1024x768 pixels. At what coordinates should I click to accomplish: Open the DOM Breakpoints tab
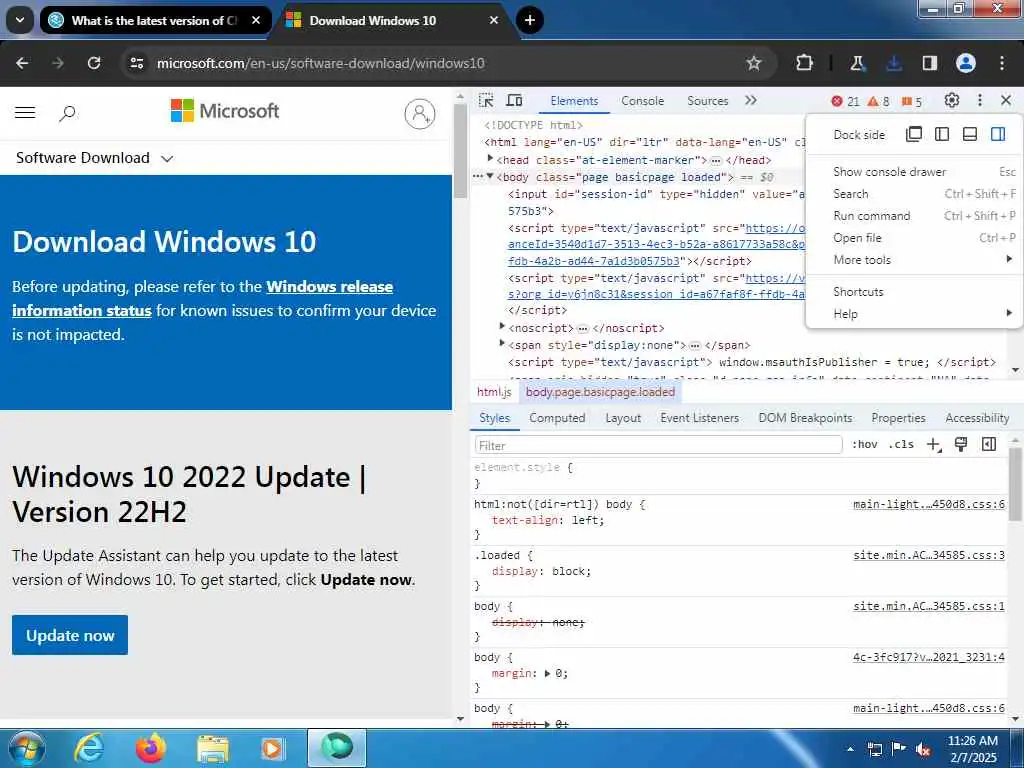tap(805, 418)
